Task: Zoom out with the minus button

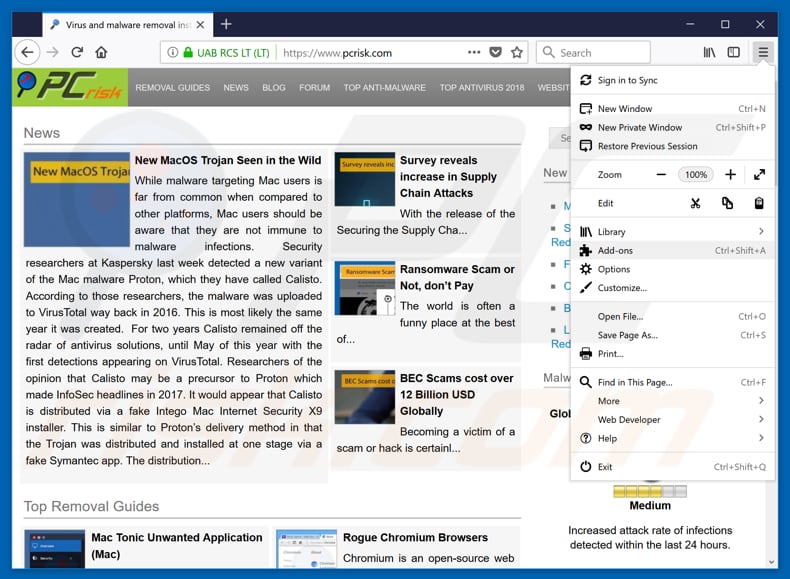Action: click(661, 175)
